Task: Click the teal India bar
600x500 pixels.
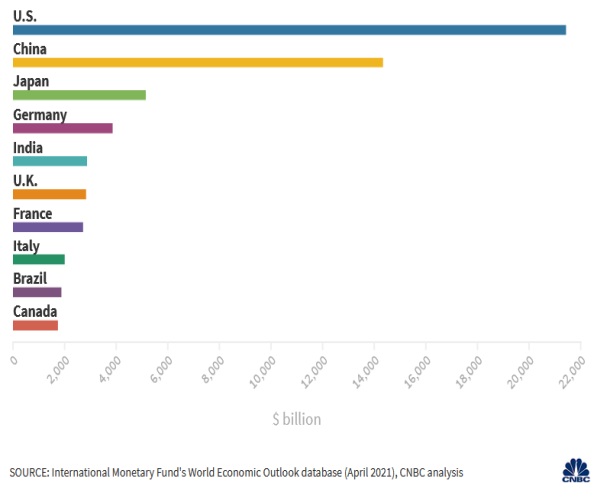Action: coord(50,161)
